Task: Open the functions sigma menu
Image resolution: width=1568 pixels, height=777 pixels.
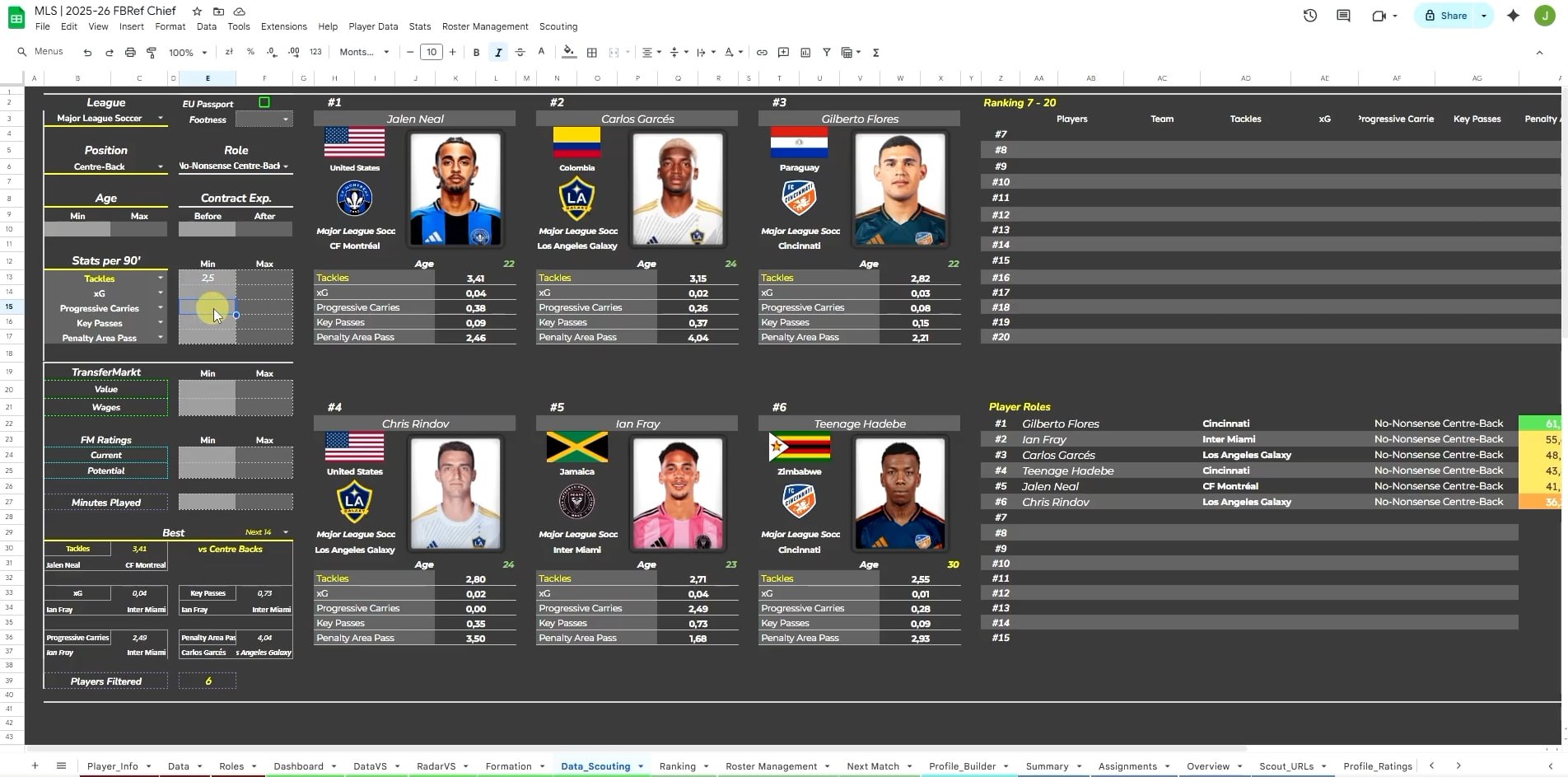Action: click(x=875, y=52)
